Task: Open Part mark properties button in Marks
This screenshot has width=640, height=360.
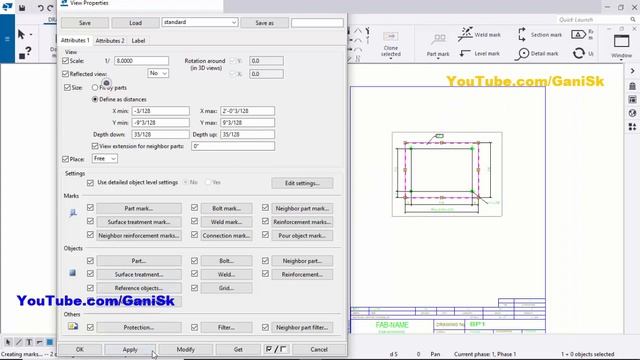Action: coord(139,208)
